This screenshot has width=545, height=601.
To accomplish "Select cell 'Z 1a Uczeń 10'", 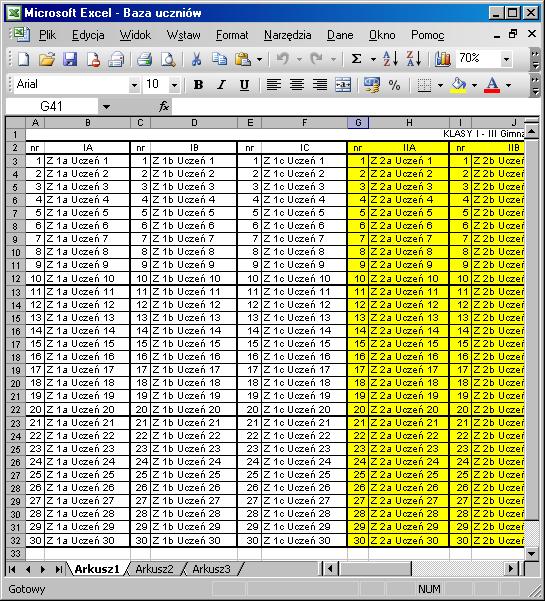I will click(x=87, y=279).
